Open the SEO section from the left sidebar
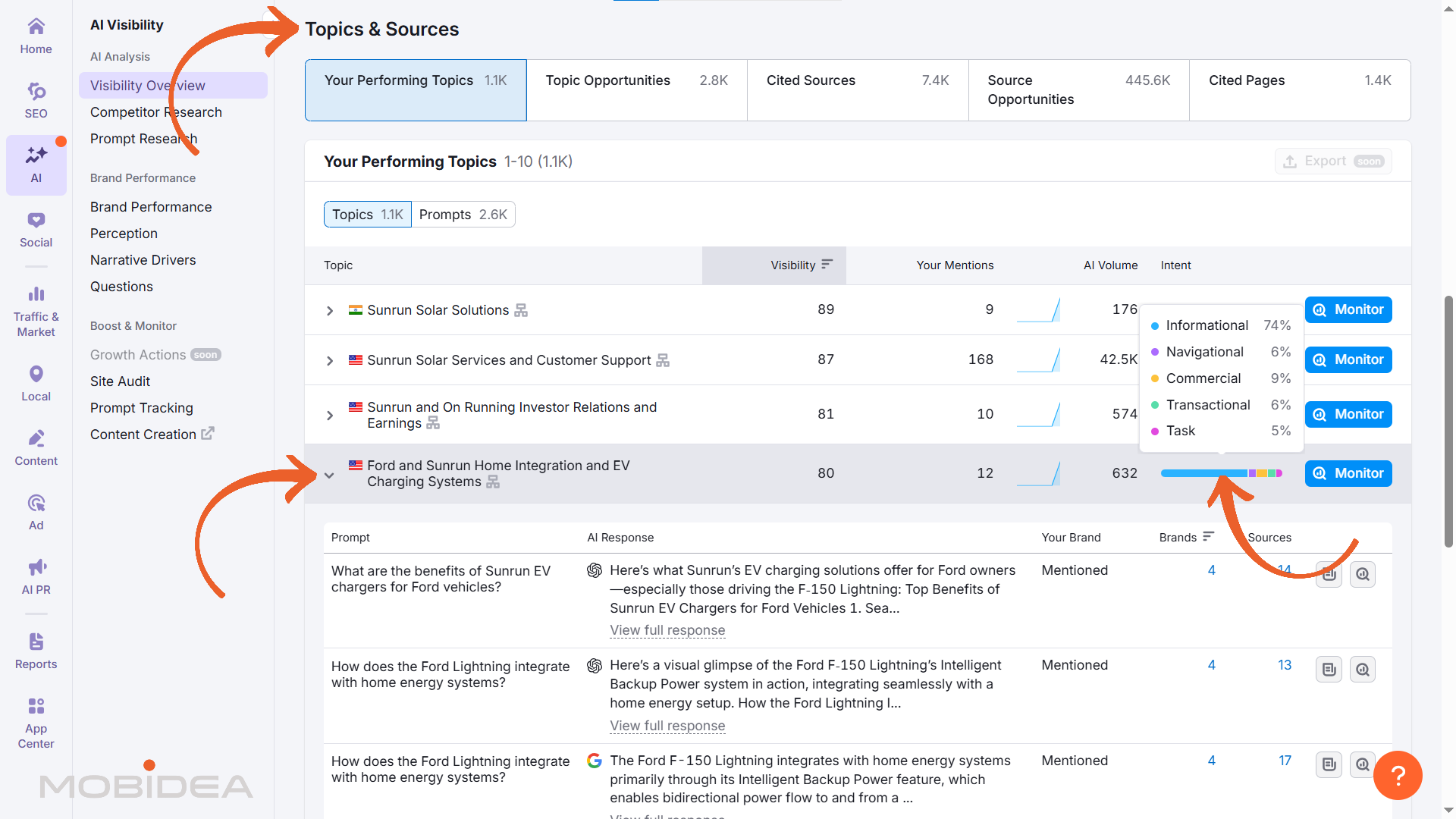Image resolution: width=1456 pixels, height=819 pixels. click(36, 99)
